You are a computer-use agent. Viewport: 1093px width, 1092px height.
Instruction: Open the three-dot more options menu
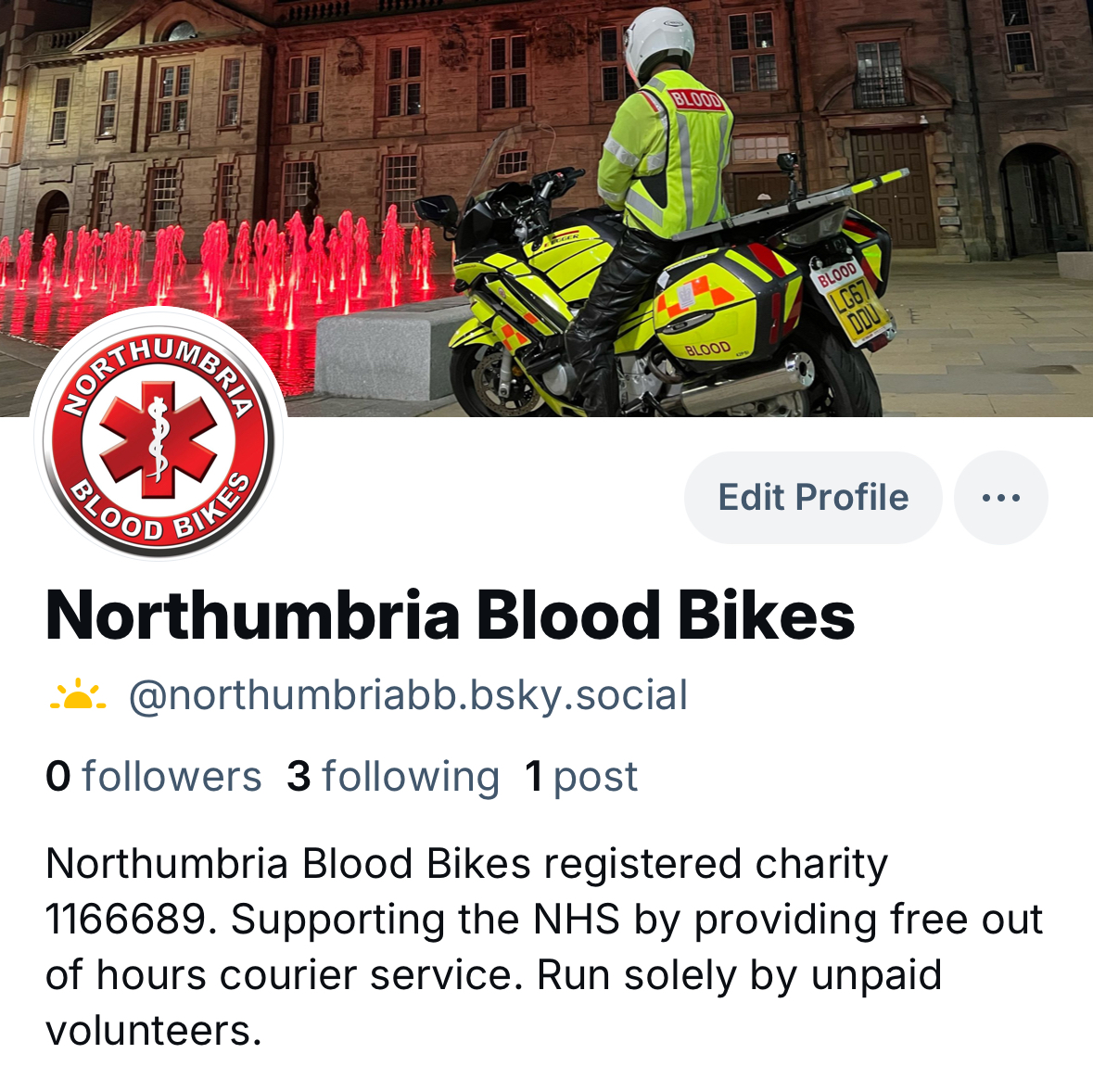(x=1000, y=498)
